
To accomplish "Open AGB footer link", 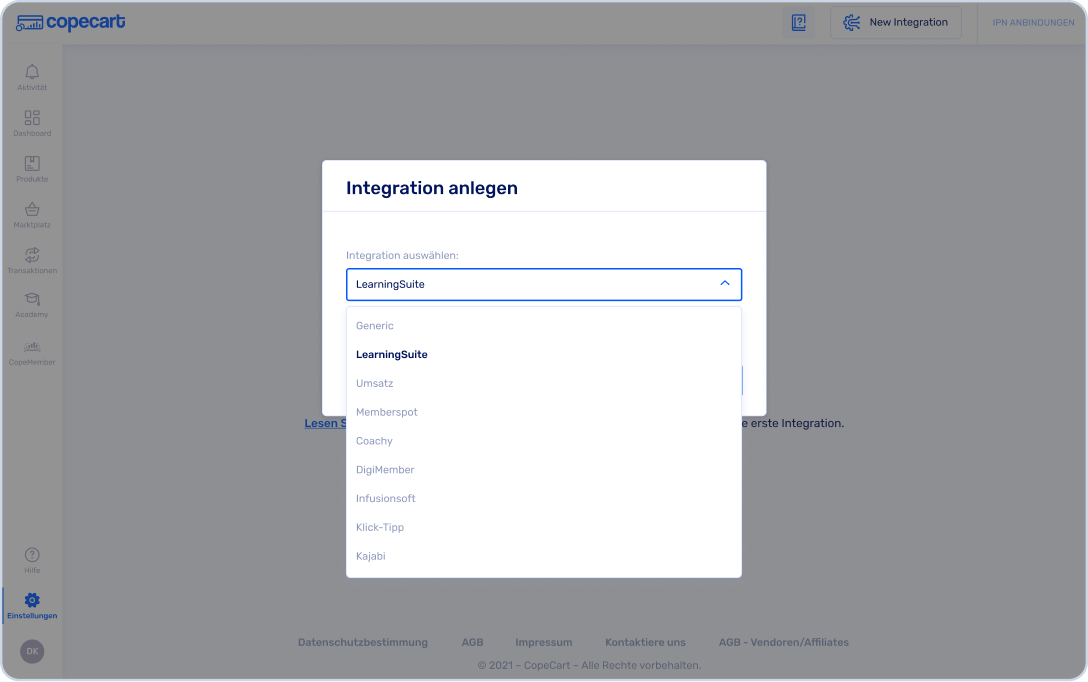I will coord(473,642).
